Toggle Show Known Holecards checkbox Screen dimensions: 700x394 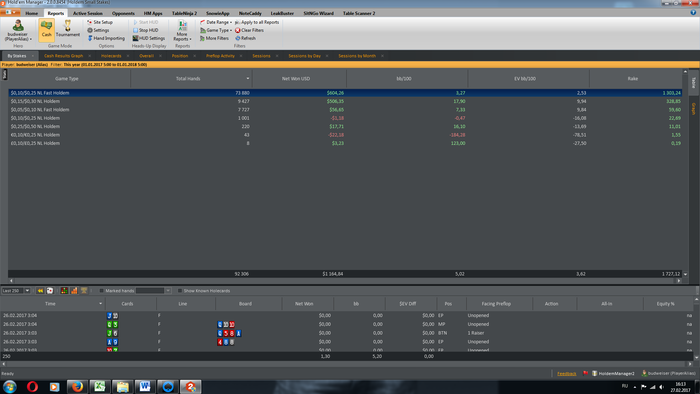pos(180,290)
